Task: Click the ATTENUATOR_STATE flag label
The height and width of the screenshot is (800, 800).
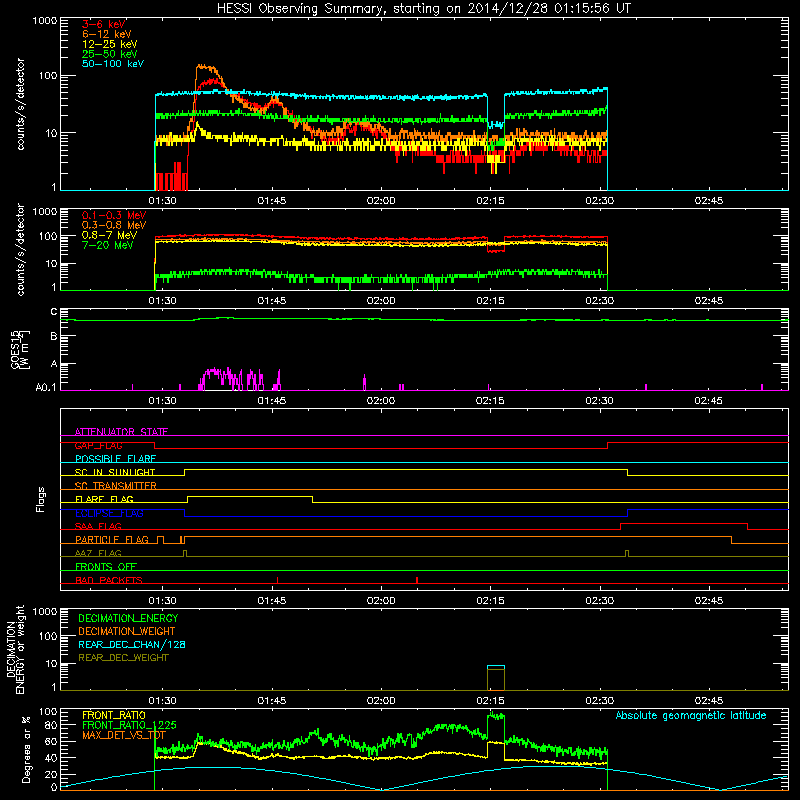Action: click(x=121, y=432)
